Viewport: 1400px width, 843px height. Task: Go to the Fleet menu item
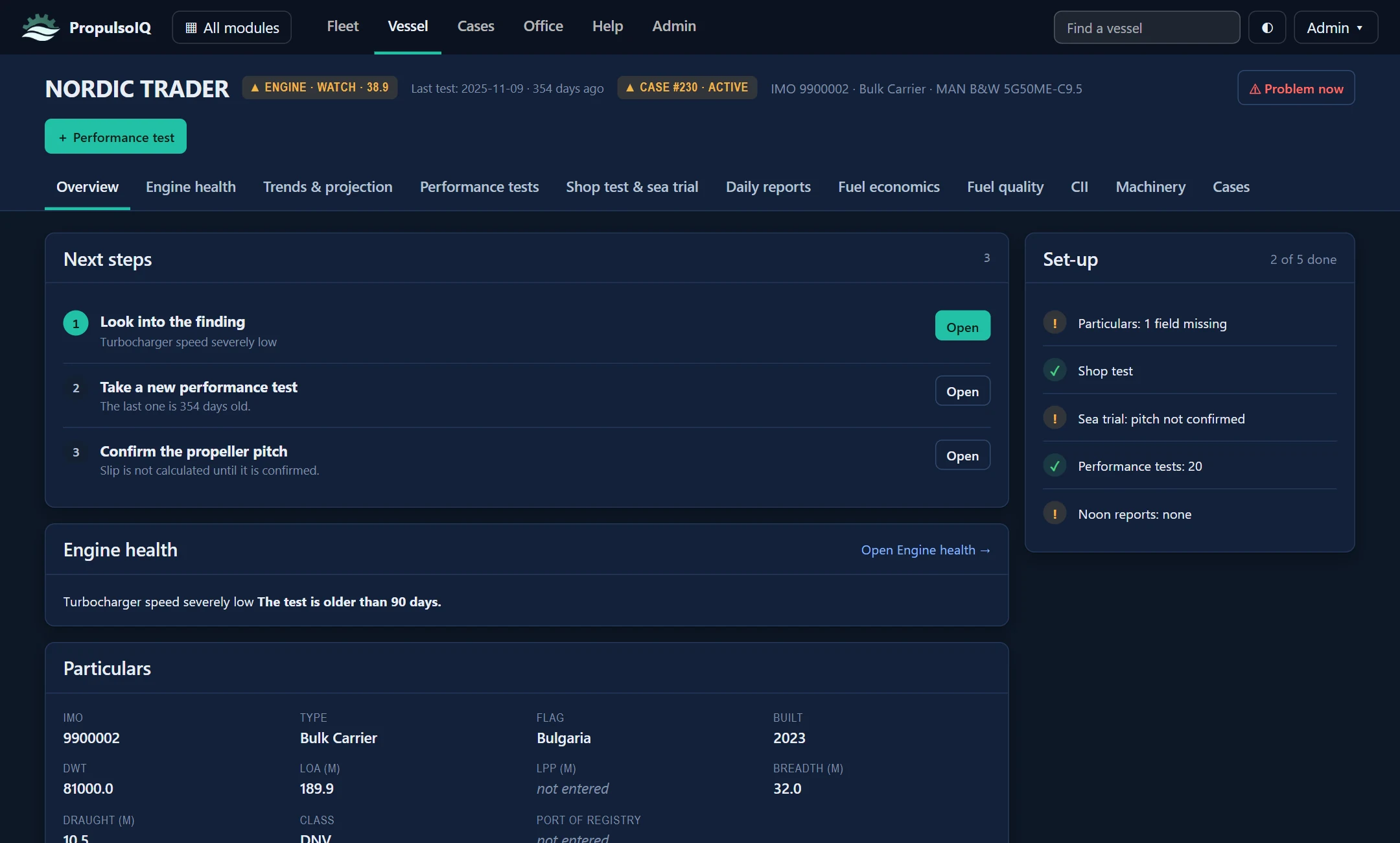click(342, 26)
